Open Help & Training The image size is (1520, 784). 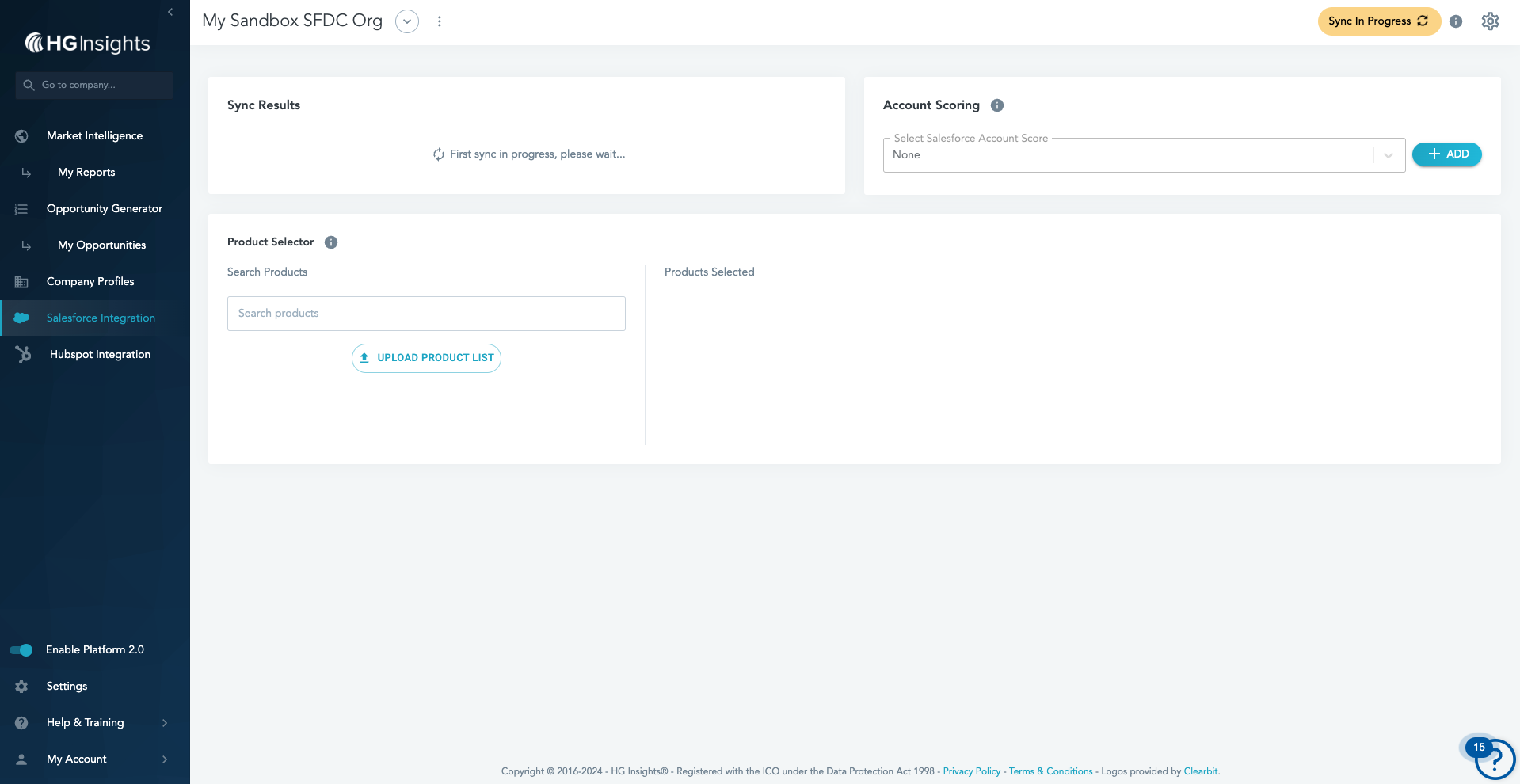pos(85,722)
